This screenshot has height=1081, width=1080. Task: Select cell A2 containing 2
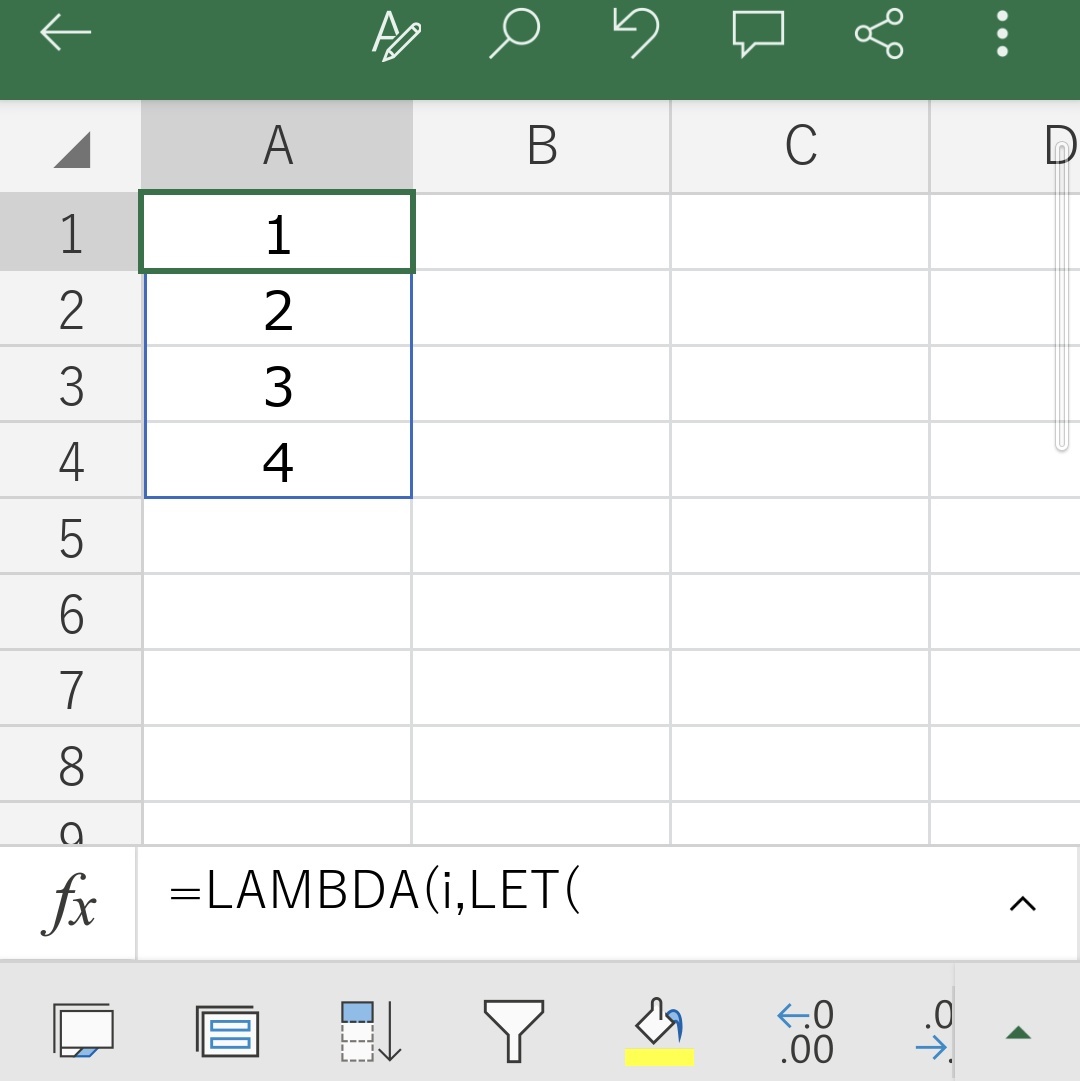pyautogui.click(x=277, y=309)
